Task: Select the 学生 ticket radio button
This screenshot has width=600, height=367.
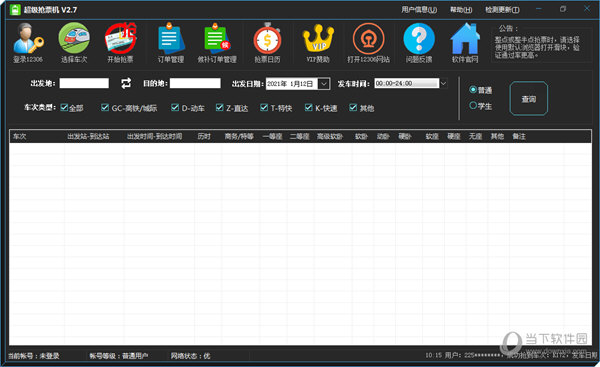Action: pyautogui.click(x=473, y=105)
